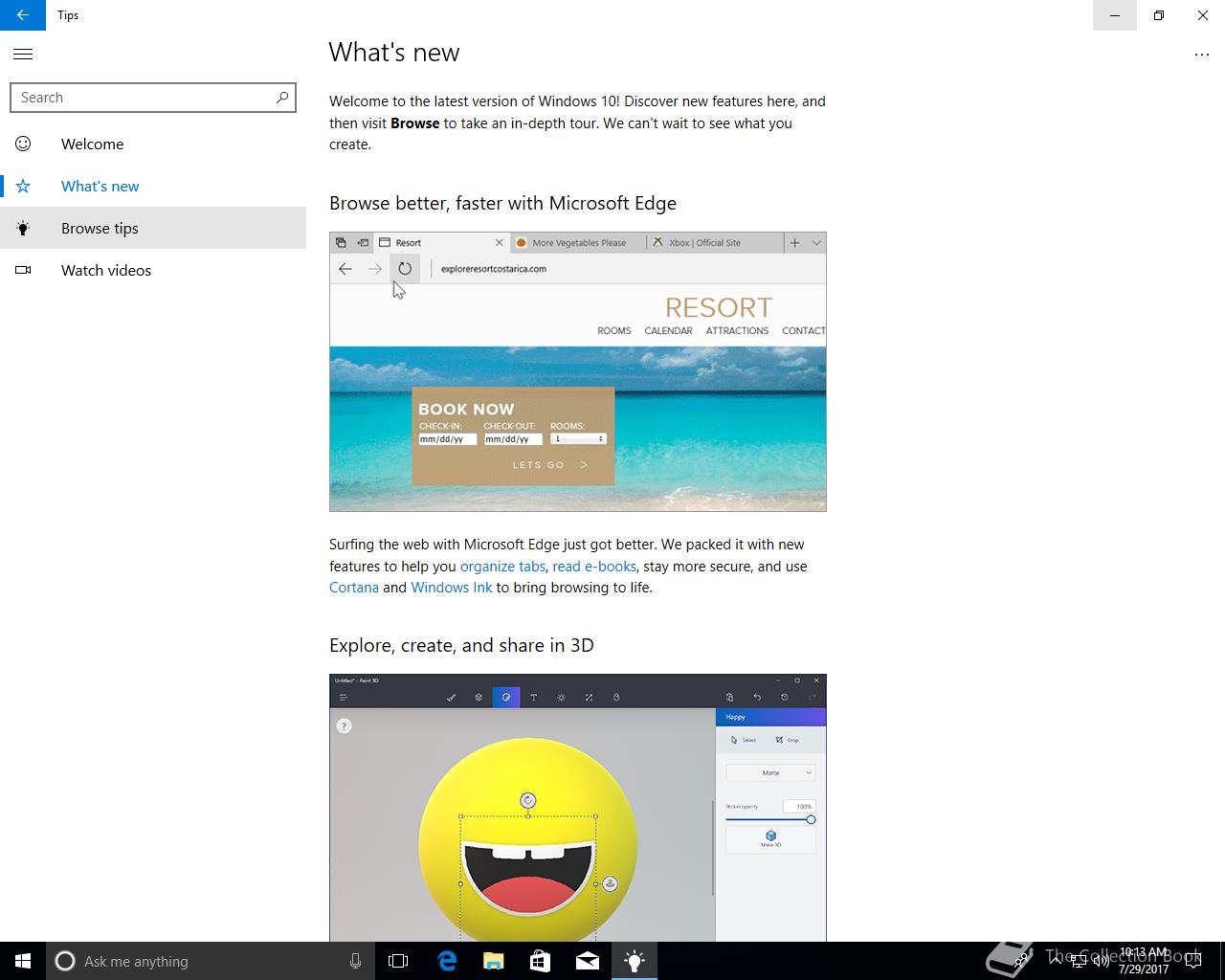The image size is (1225, 980).
Task: Click the Watch videos camera icon
Action: tap(23, 270)
